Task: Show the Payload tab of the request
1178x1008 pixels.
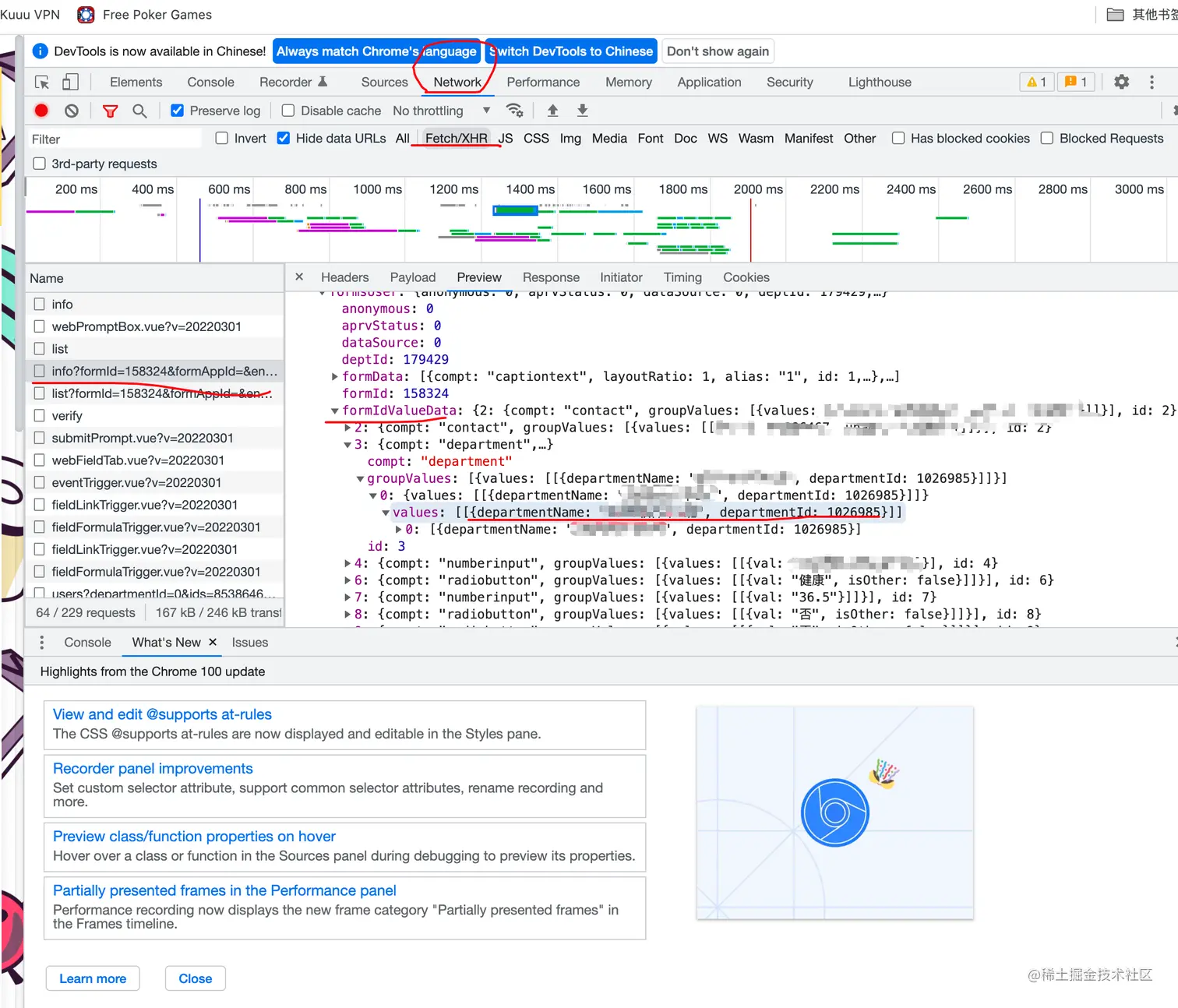Action: 413,277
